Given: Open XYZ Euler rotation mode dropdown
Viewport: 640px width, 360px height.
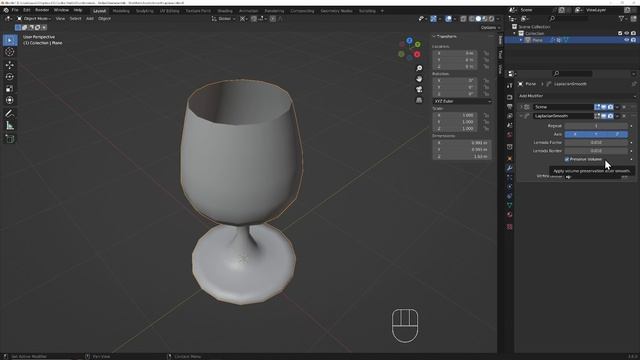Looking at the screenshot, I should click(462, 101).
